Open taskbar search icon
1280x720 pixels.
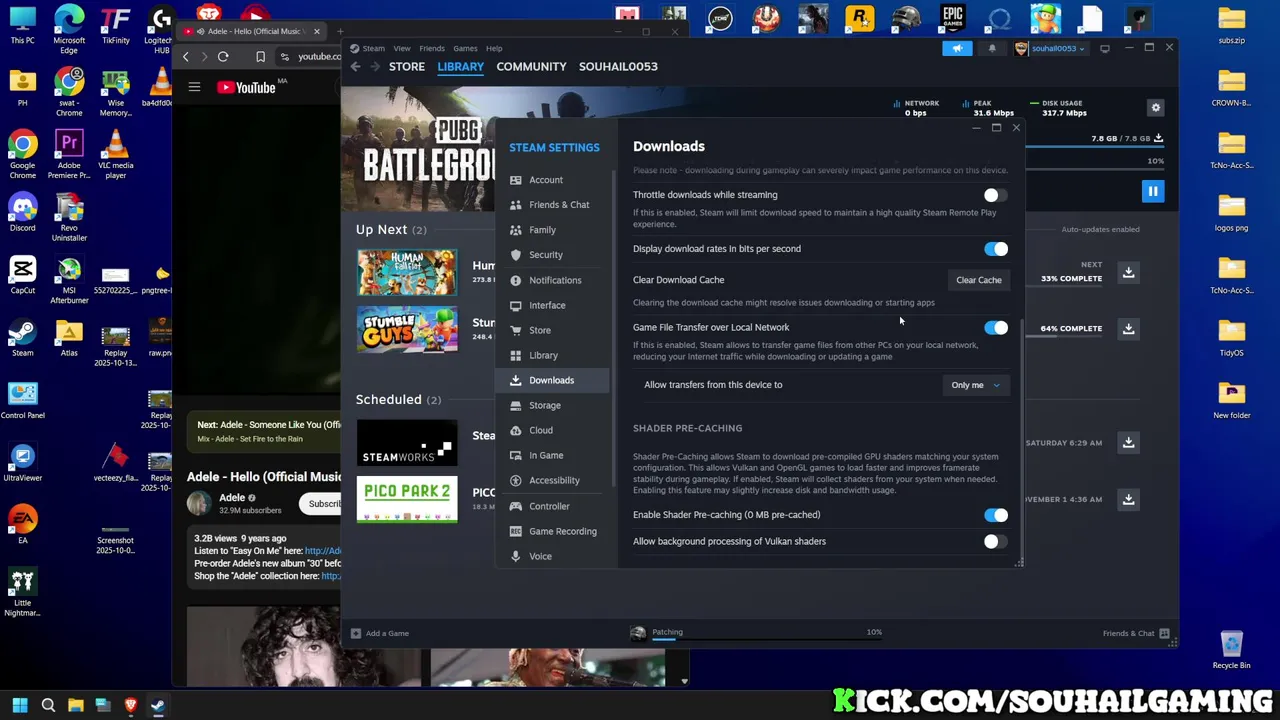pyautogui.click(x=48, y=706)
